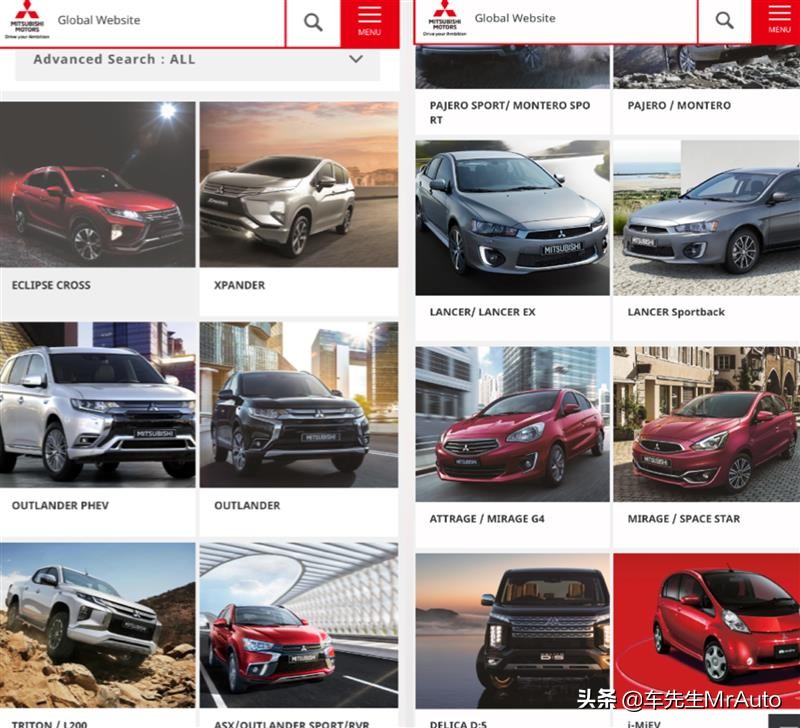Open the black Outlander car photo

point(299,404)
